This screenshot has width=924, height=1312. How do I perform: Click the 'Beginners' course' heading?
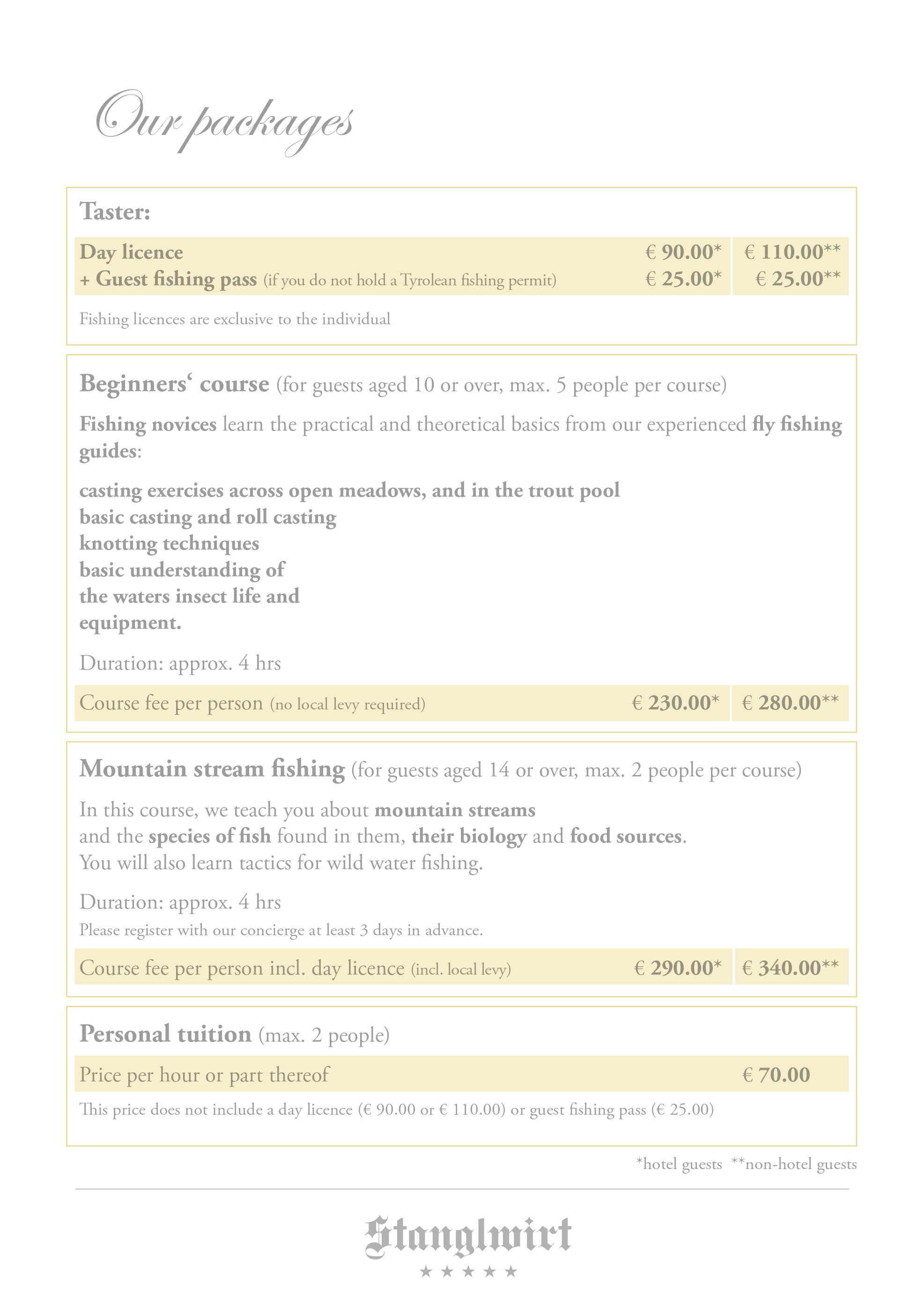[174, 384]
